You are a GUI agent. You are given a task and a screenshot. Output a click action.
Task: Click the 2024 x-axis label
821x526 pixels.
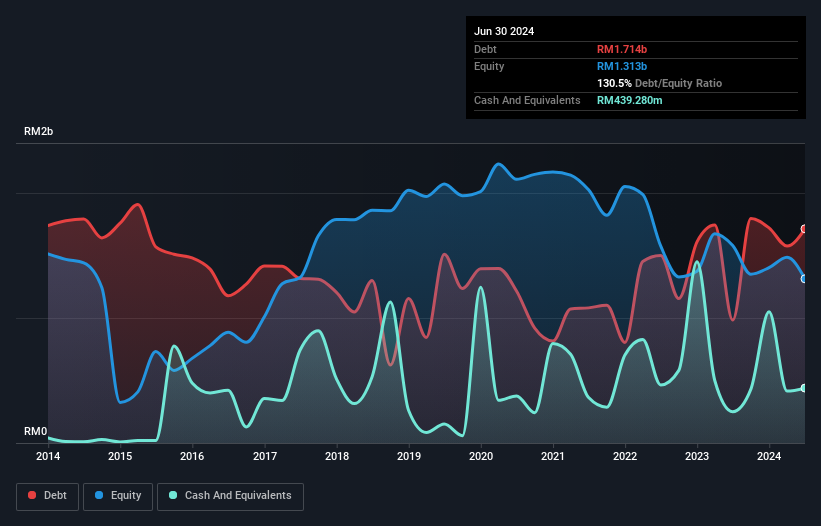click(769, 456)
